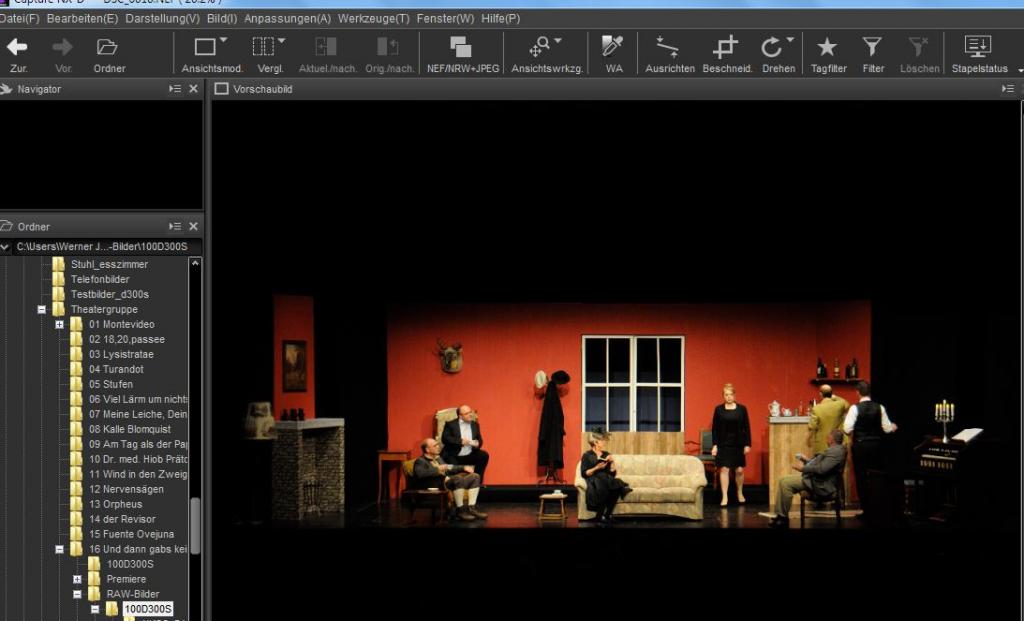Click the Vorschaubild panel square icon
This screenshot has height=621, width=1024.
point(221,89)
